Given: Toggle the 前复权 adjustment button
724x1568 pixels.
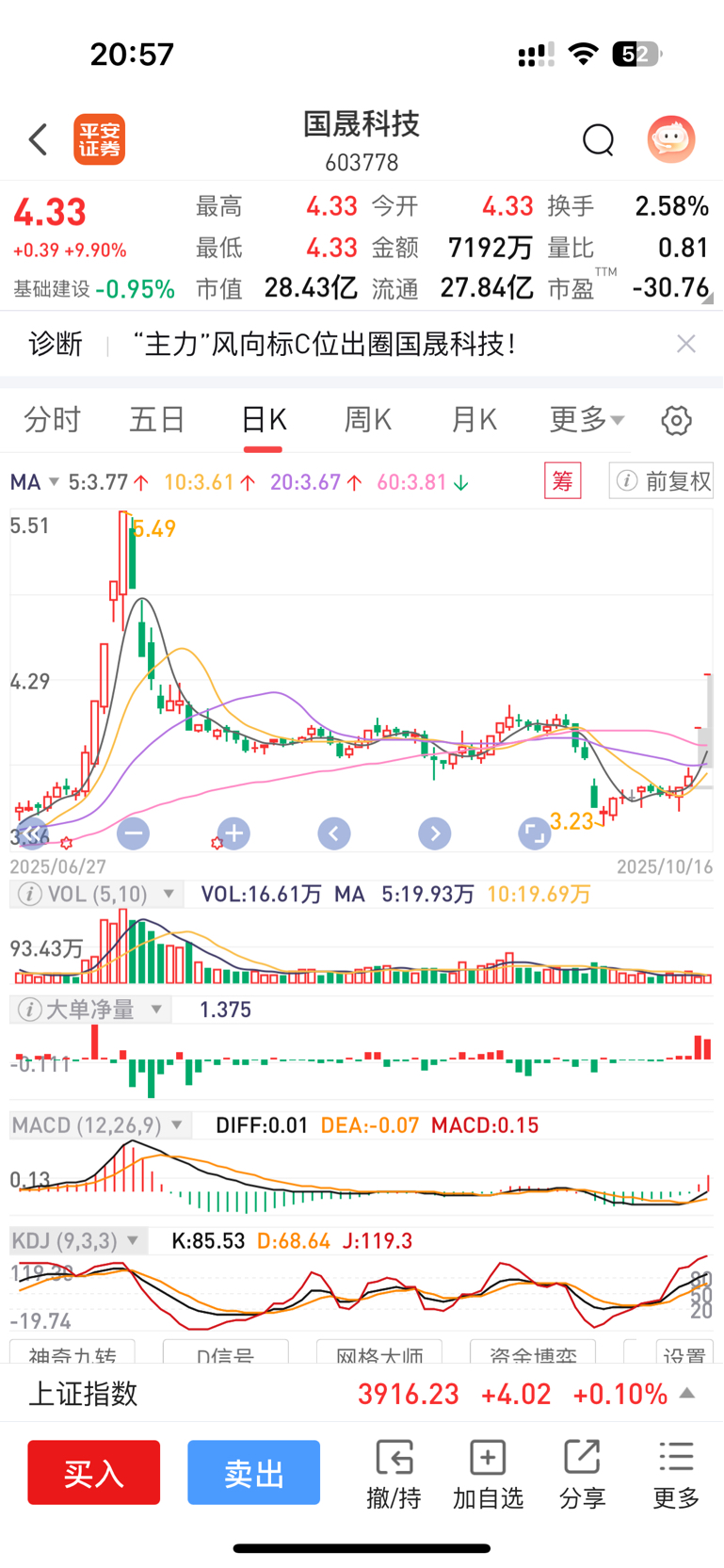Looking at the screenshot, I should [x=662, y=481].
